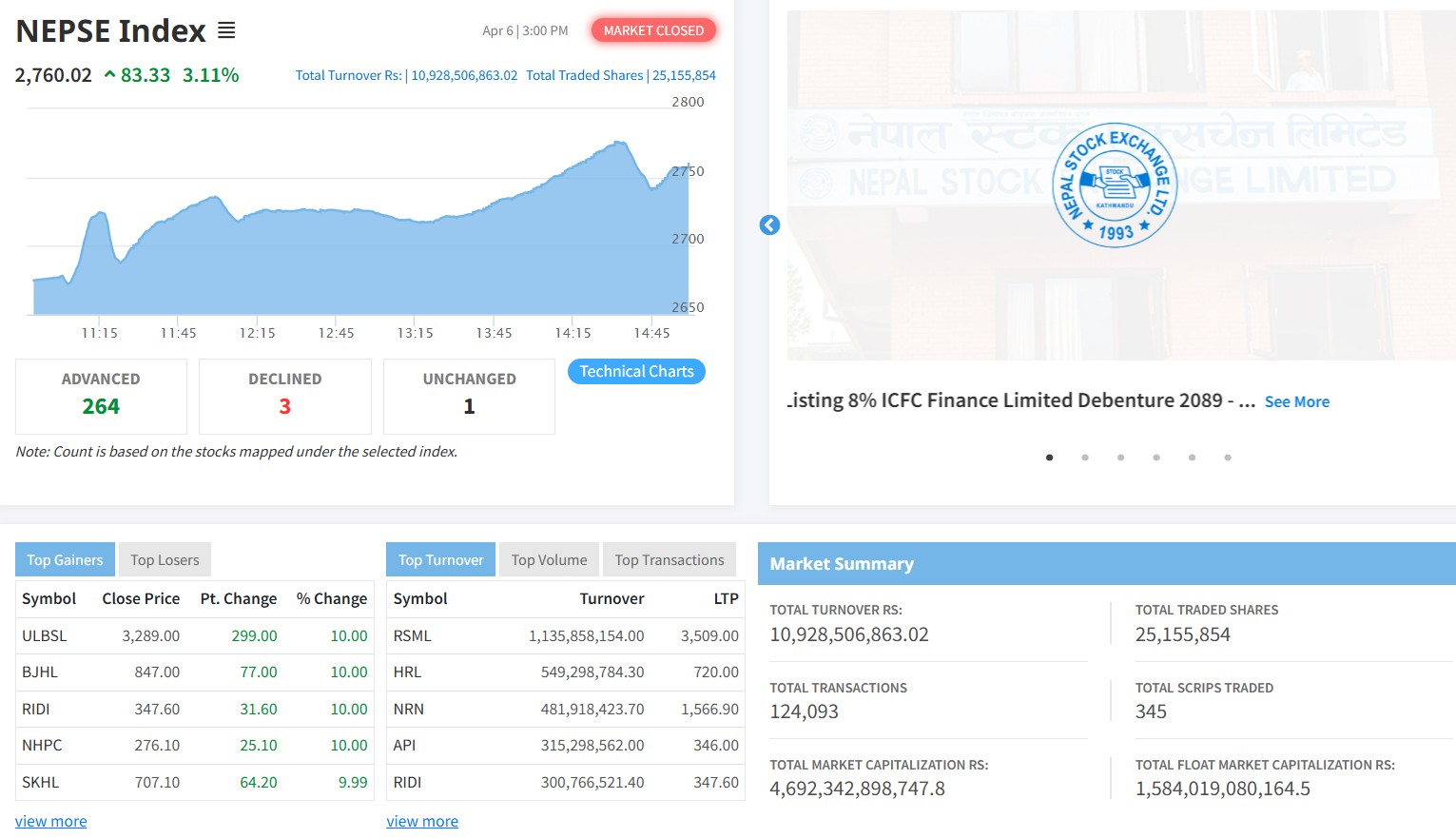1456x838 pixels.
Task: Select the Top Turnover tab
Action: pos(440,560)
